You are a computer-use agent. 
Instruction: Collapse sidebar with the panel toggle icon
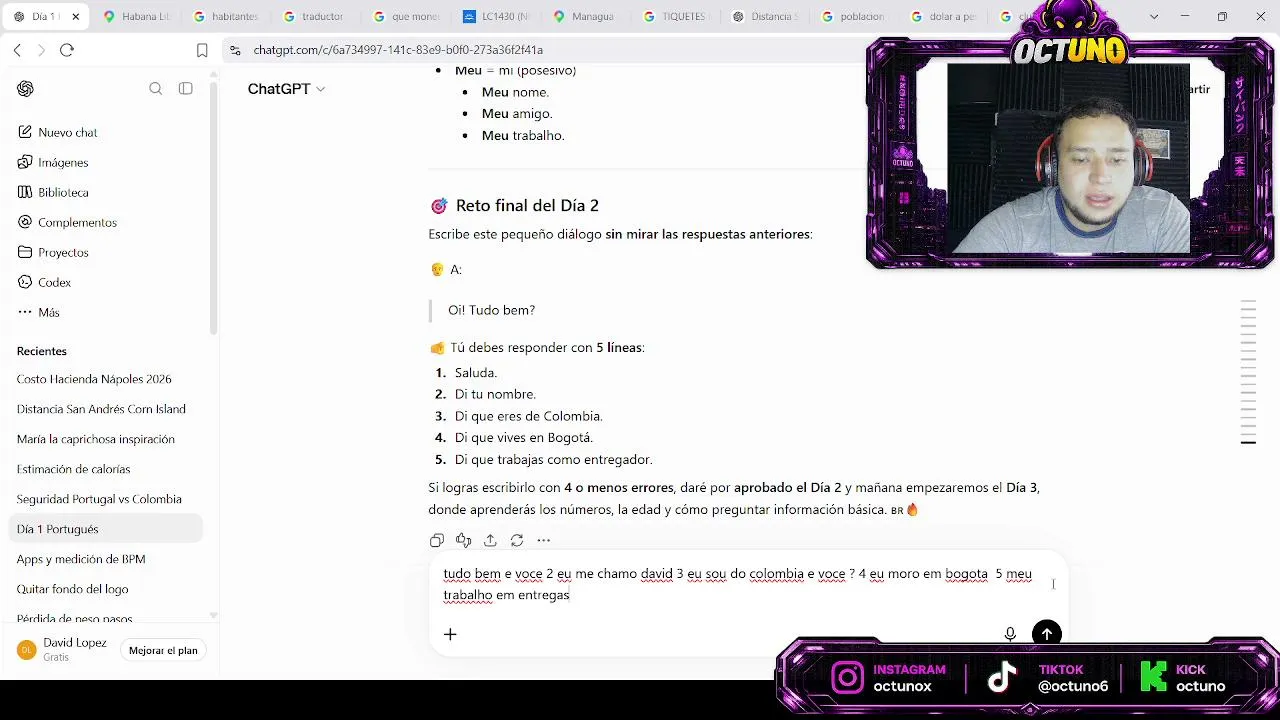click(x=186, y=89)
